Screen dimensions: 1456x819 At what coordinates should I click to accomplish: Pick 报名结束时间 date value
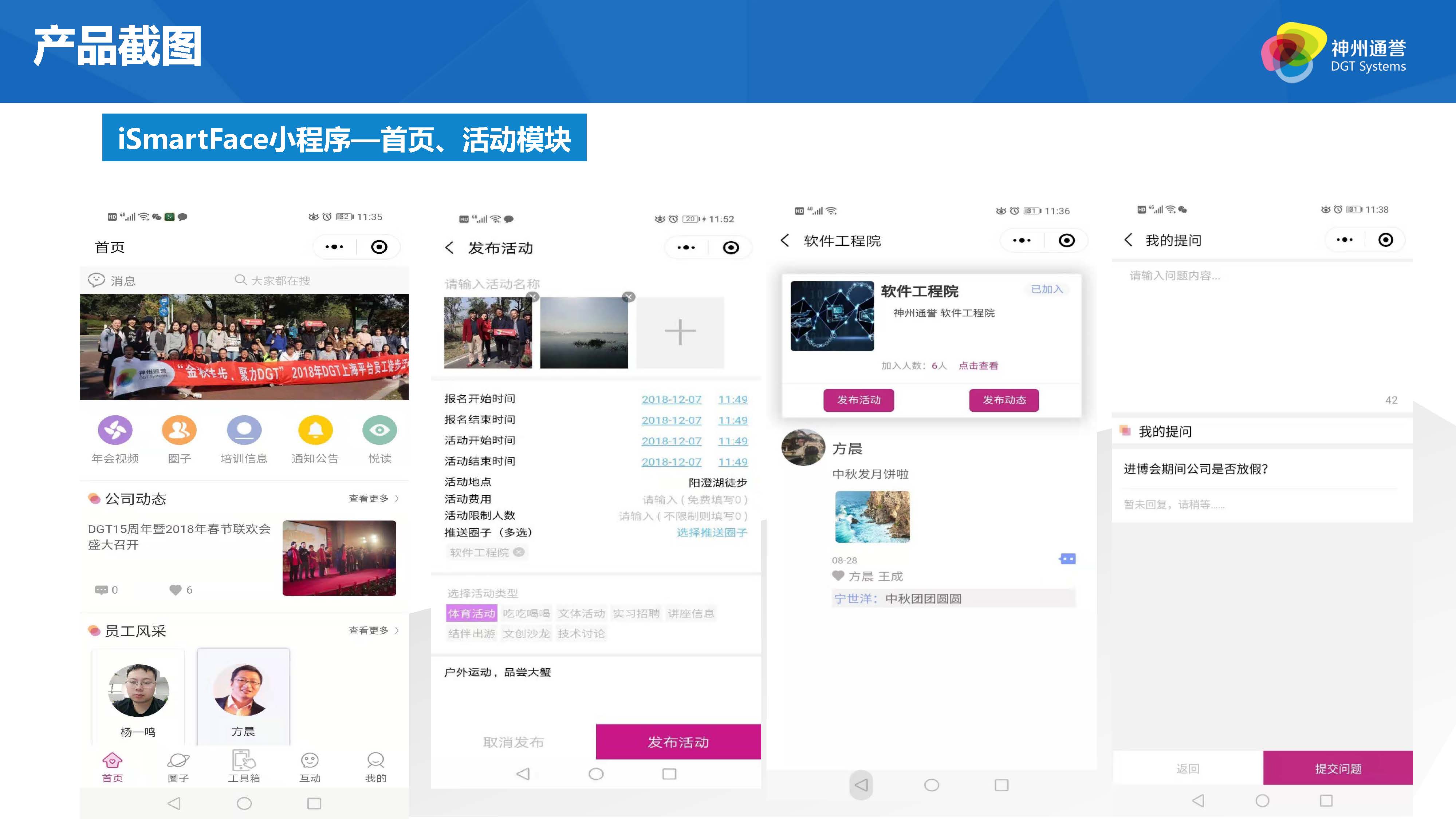(672, 420)
